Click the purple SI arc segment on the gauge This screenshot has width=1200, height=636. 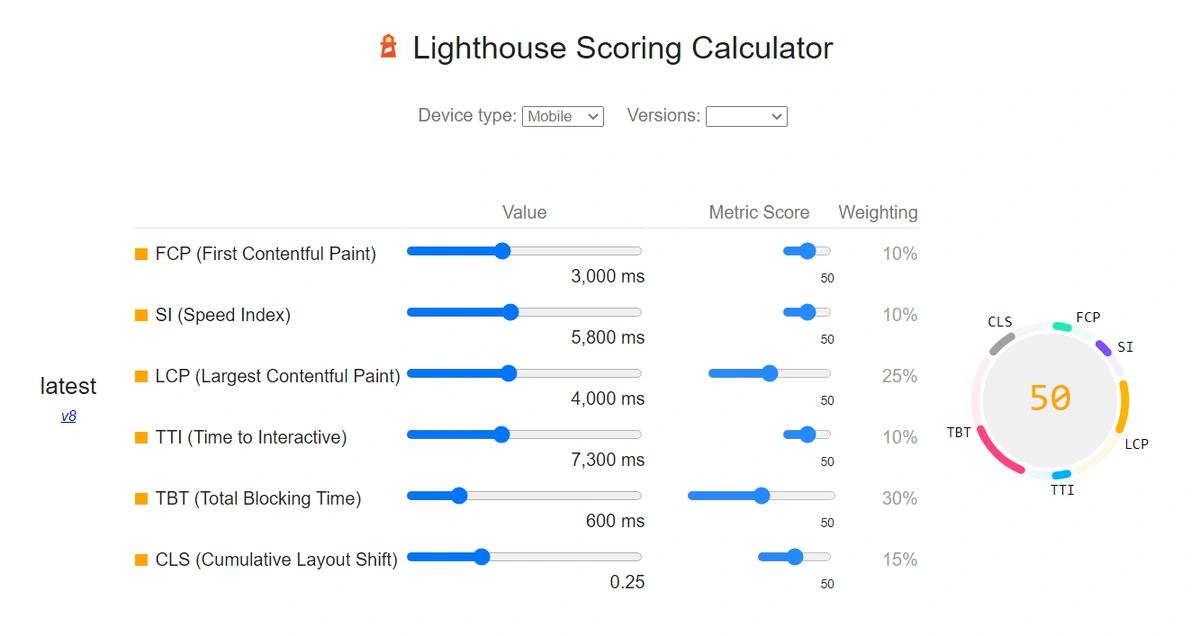1103,350
